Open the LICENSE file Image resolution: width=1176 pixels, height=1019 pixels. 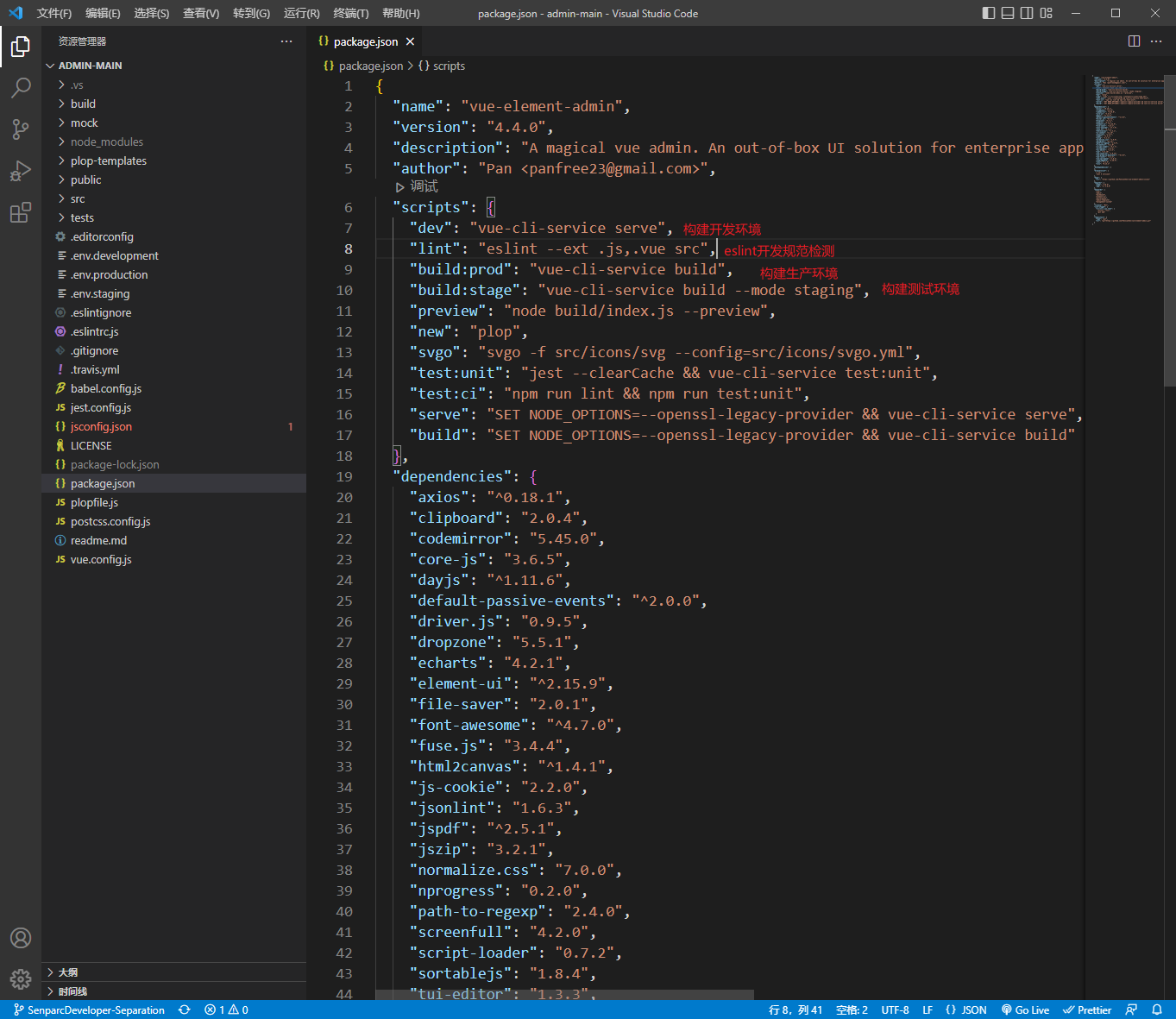coord(173,445)
